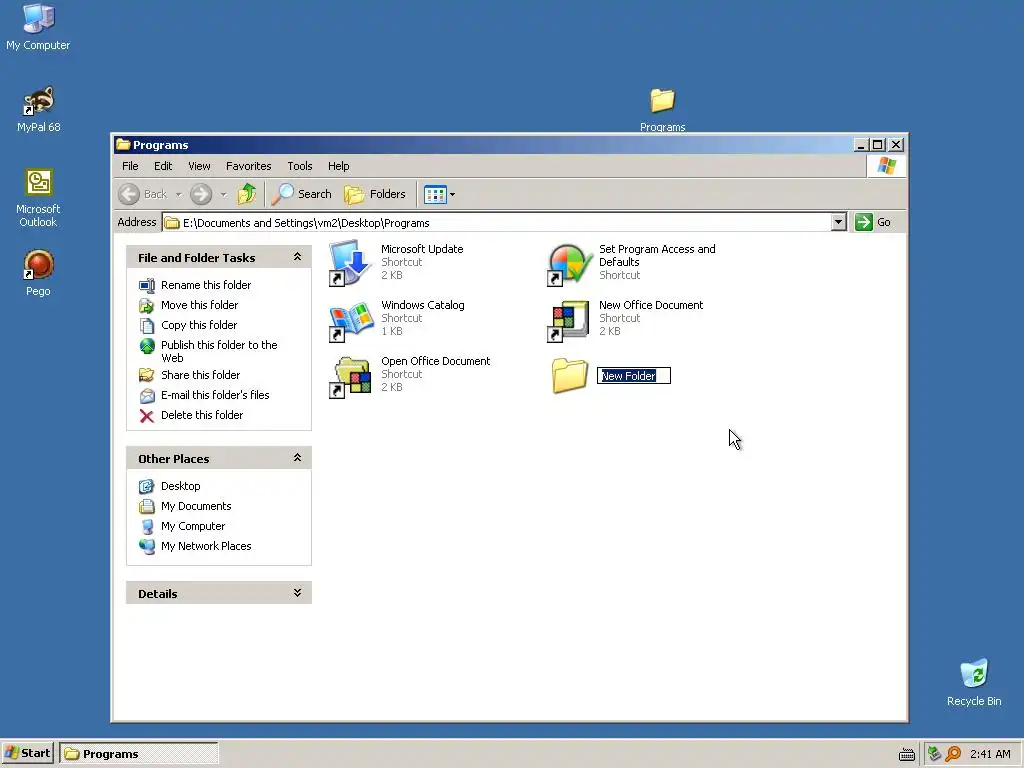Click the Start button
Viewport: 1024px width, 768px height.
[27, 753]
